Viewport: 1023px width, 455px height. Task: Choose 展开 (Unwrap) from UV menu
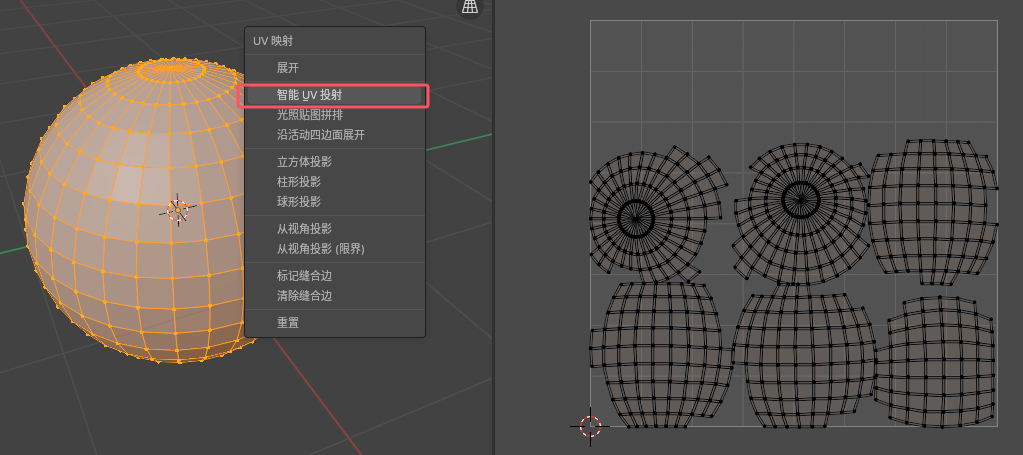tap(288, 68)
